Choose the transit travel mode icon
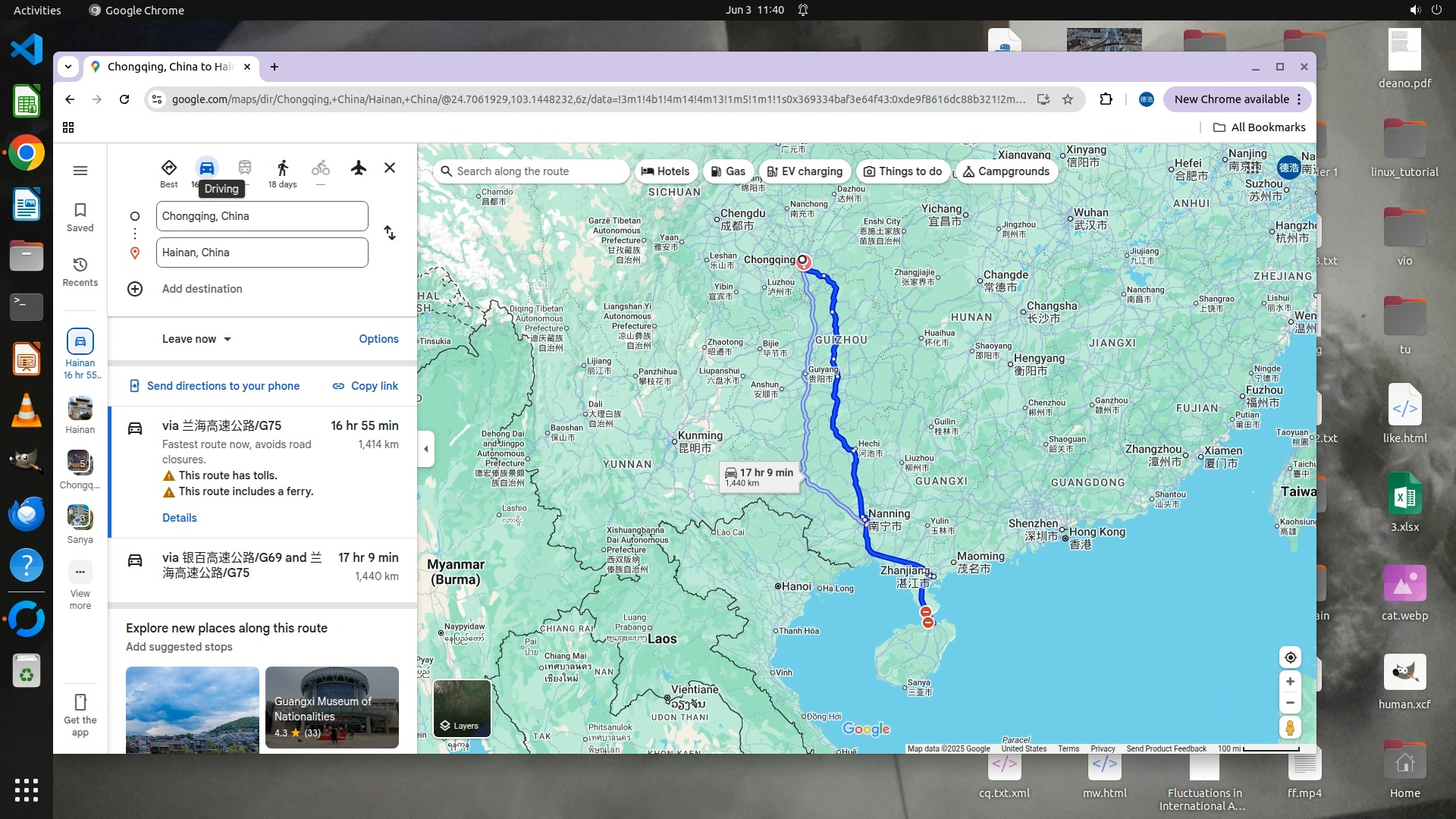Viewport: 1456px width, 819px height. pos(244,168)
